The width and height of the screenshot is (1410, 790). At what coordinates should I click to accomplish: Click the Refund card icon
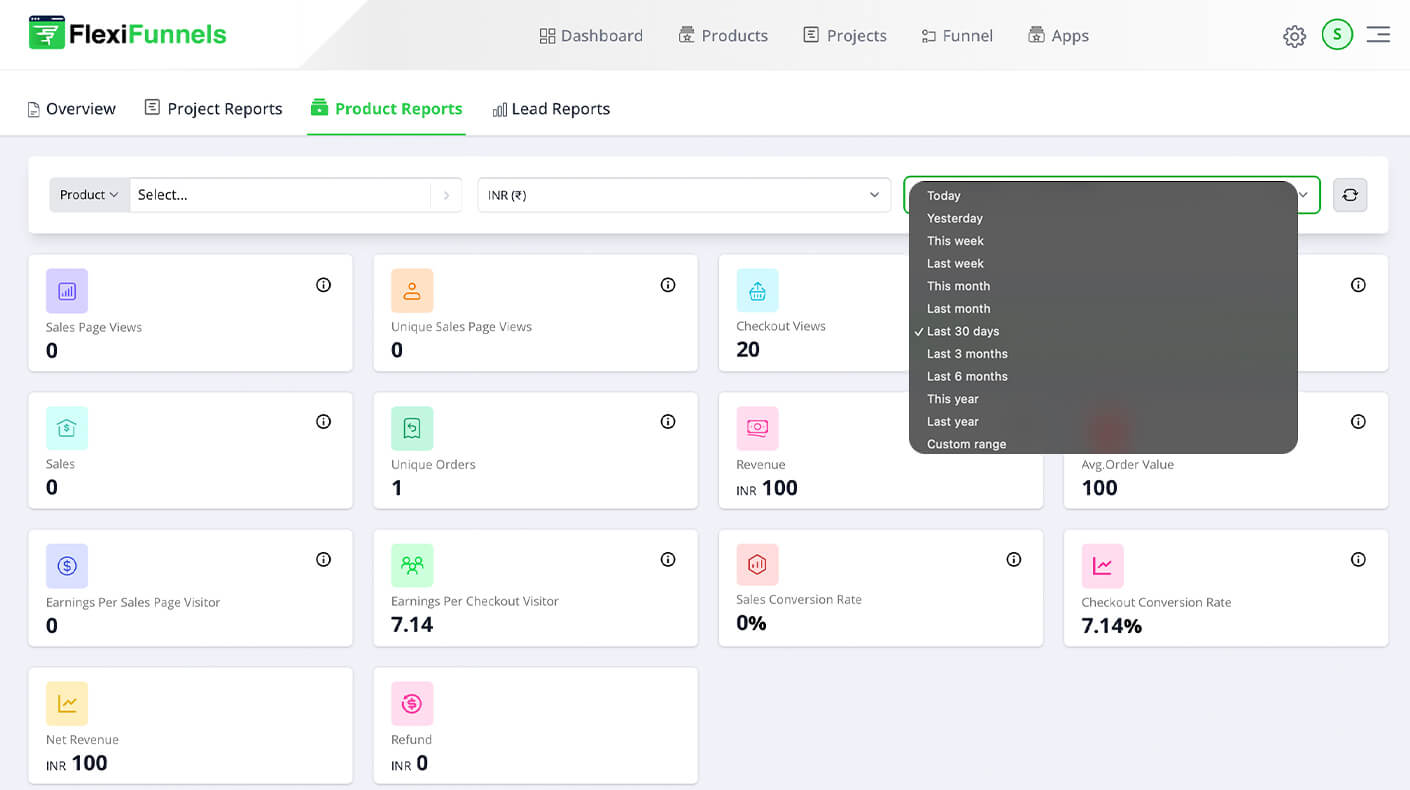(x=412, y=704)
